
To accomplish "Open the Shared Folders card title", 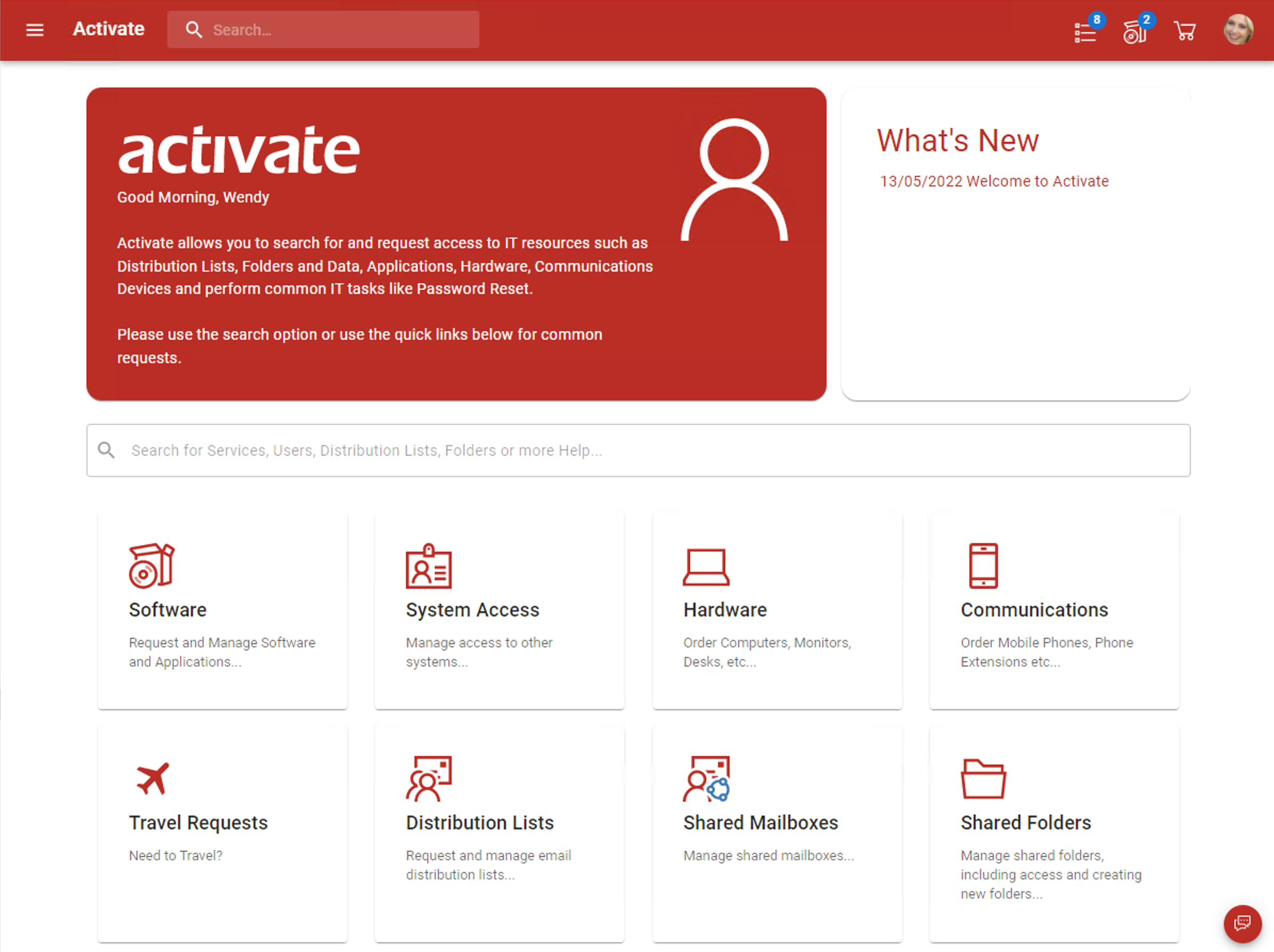I will click(1025, 823).
